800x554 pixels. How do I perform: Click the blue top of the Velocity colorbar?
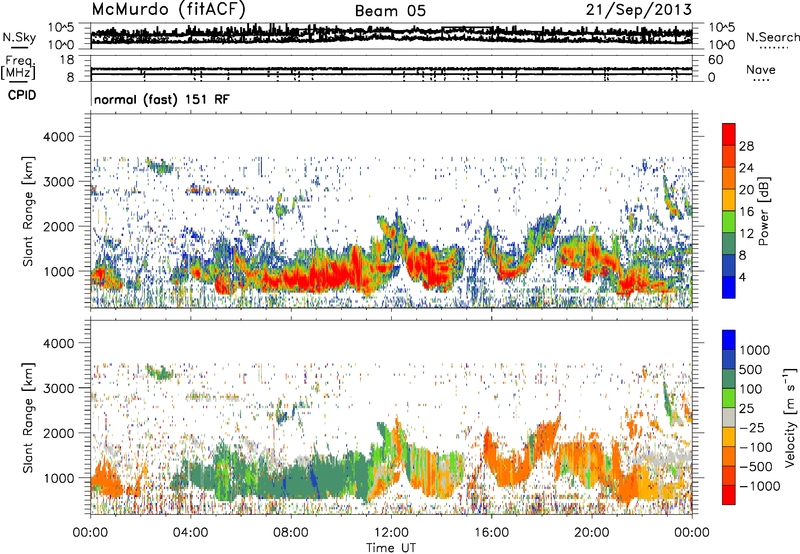729,340
